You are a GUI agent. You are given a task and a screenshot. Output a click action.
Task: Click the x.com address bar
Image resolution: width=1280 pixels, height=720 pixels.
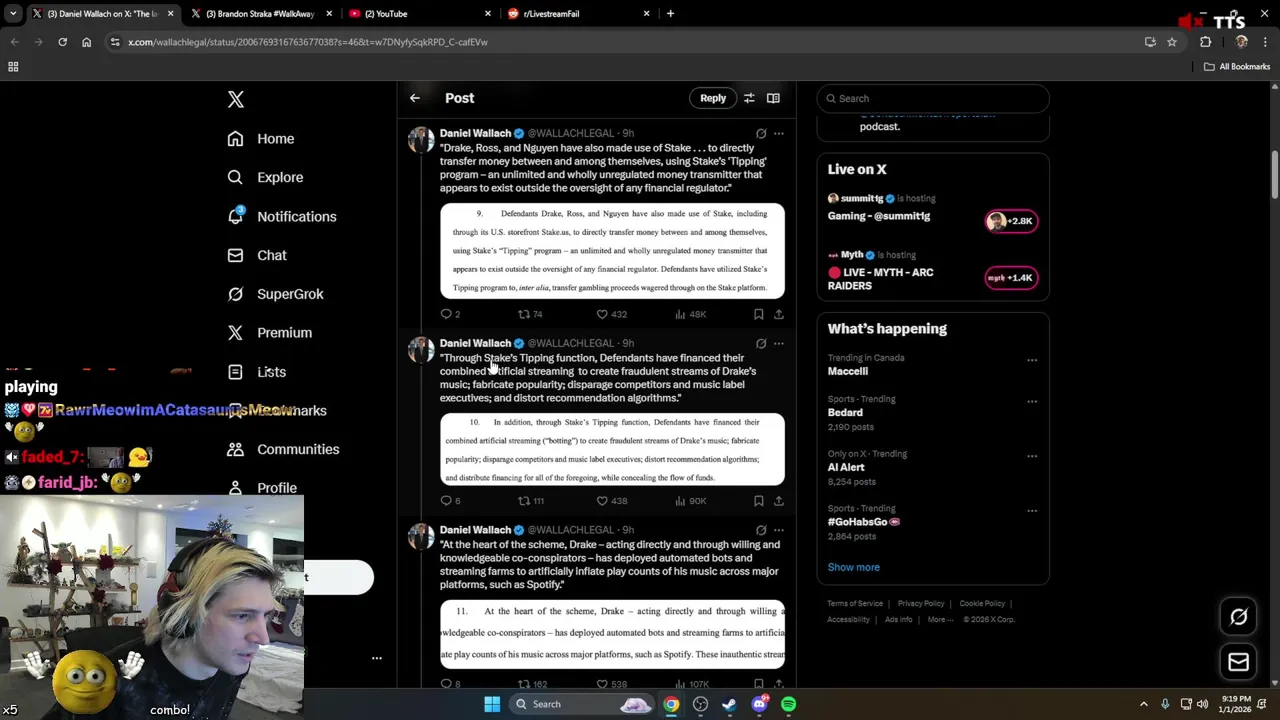coord(630,42)
